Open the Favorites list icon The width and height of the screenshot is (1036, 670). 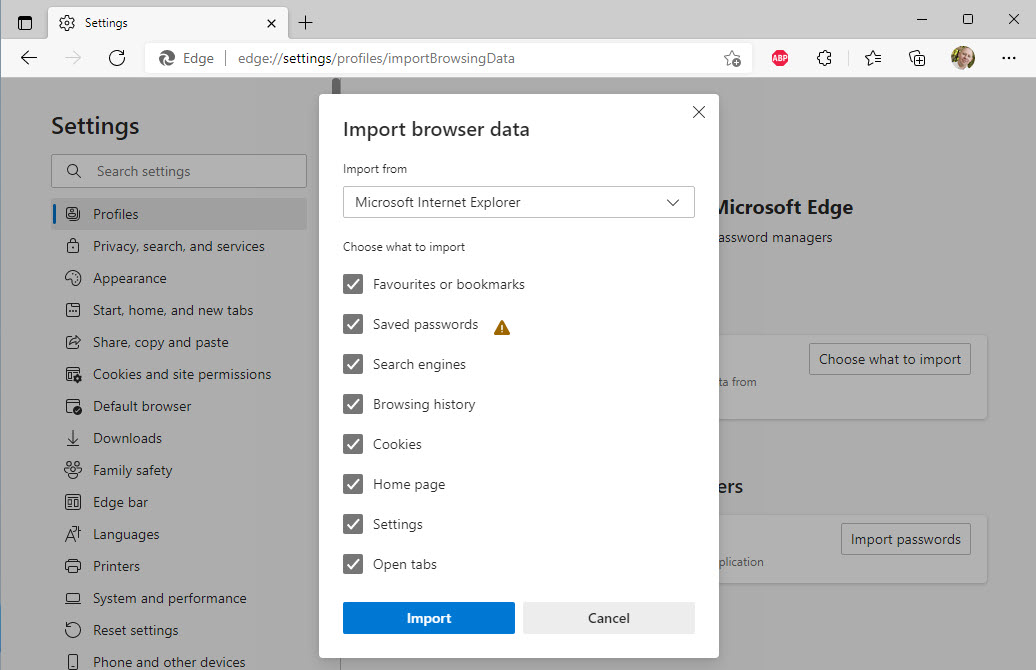pyautogui.click(x=873, y=58)
